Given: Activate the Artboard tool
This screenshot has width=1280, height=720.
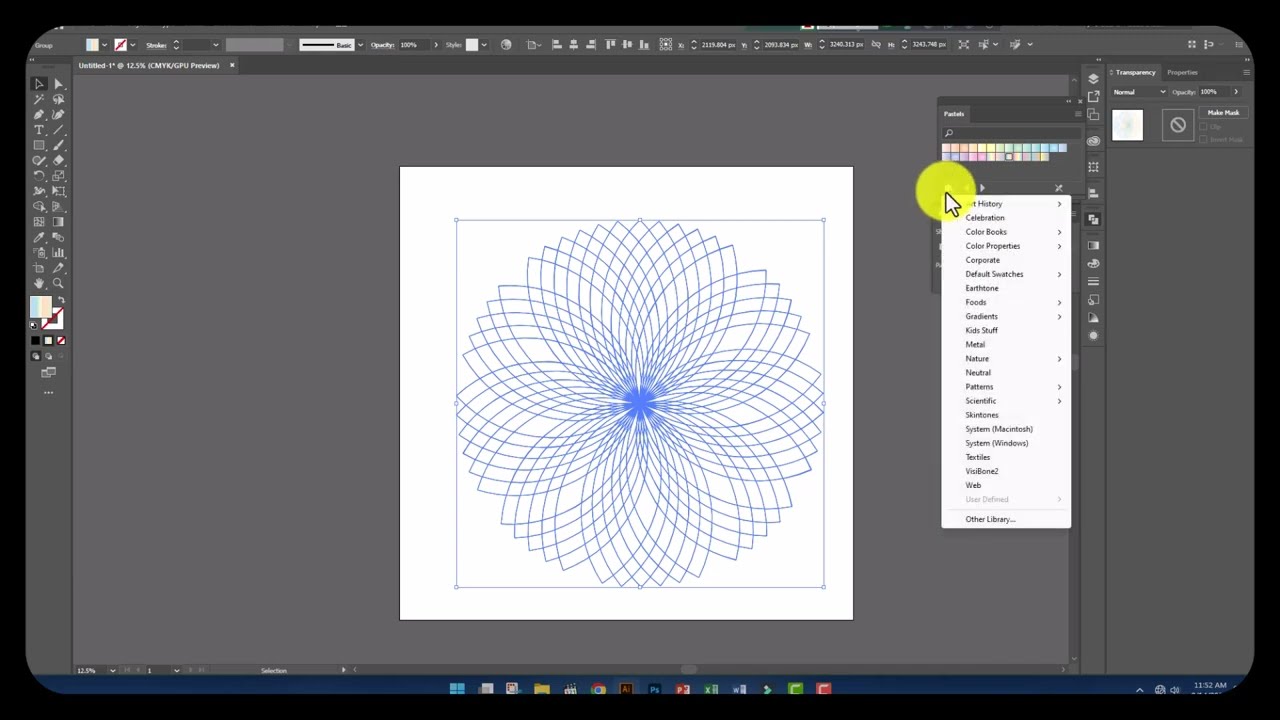Looking at the screenshot, I should (39, 268).
